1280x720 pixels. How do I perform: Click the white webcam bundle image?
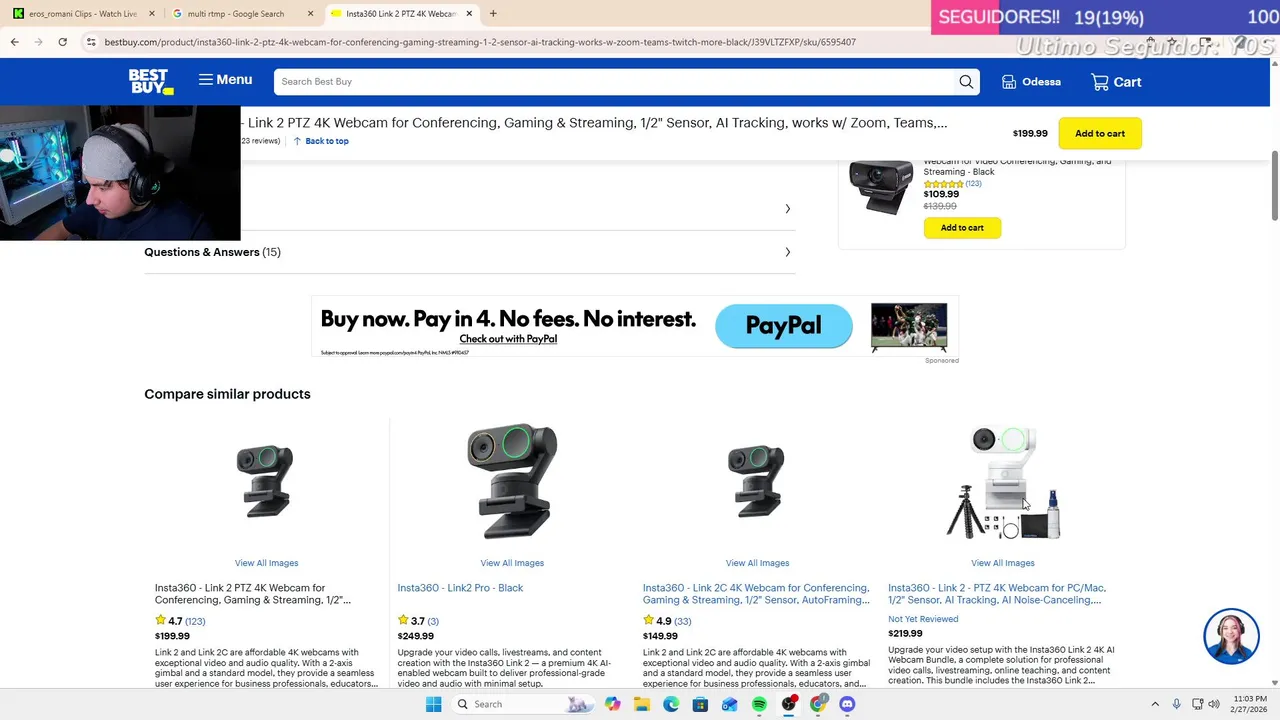click(x=1003, y=483)
